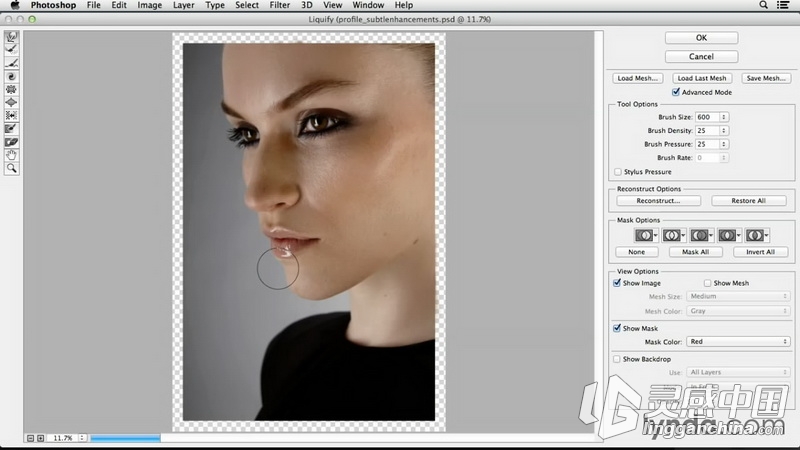Click the Brush Pressure value field

pos(707,144)
